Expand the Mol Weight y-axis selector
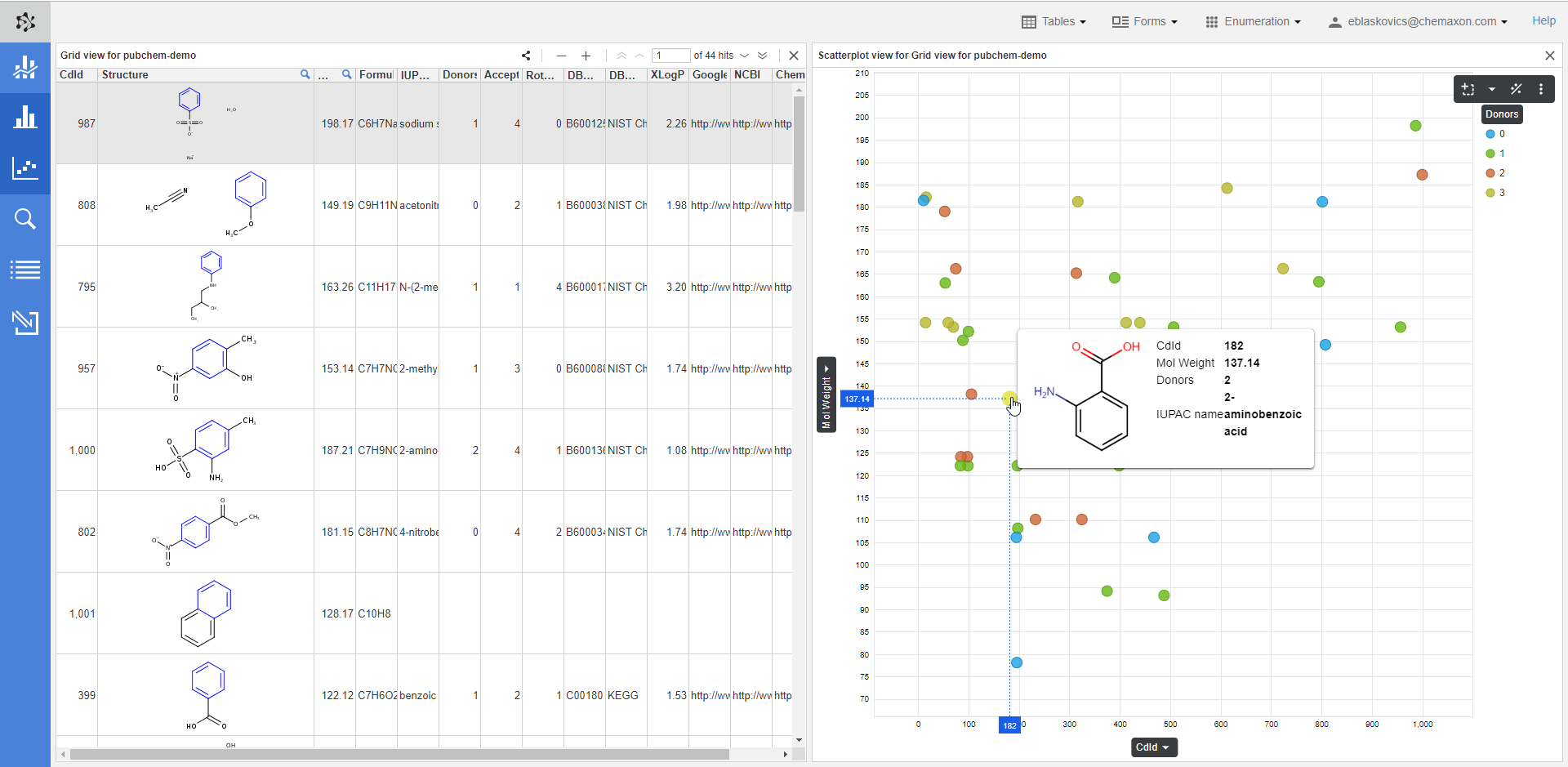1568x767 pixels. tap(826, 395)
